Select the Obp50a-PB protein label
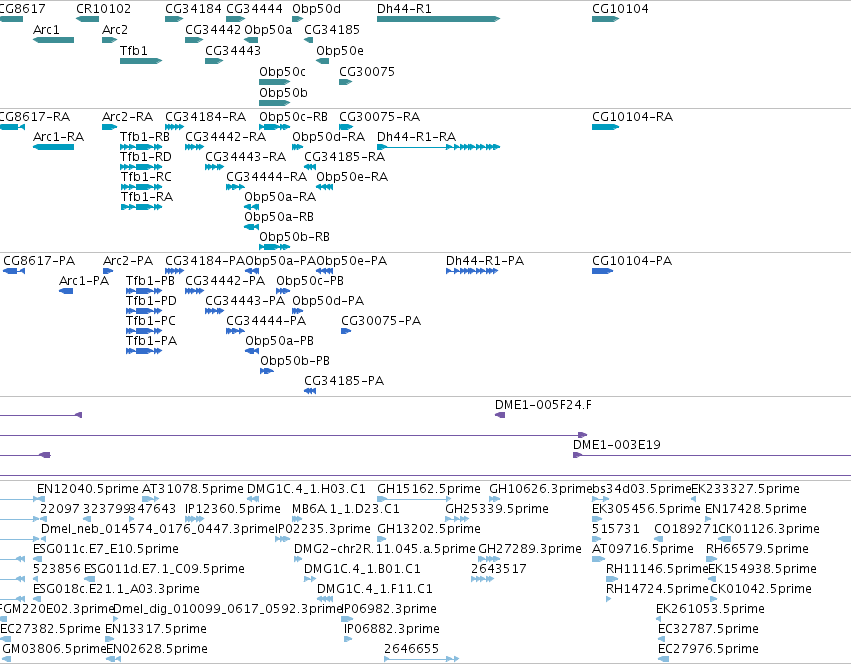 [x=280, y=342]
